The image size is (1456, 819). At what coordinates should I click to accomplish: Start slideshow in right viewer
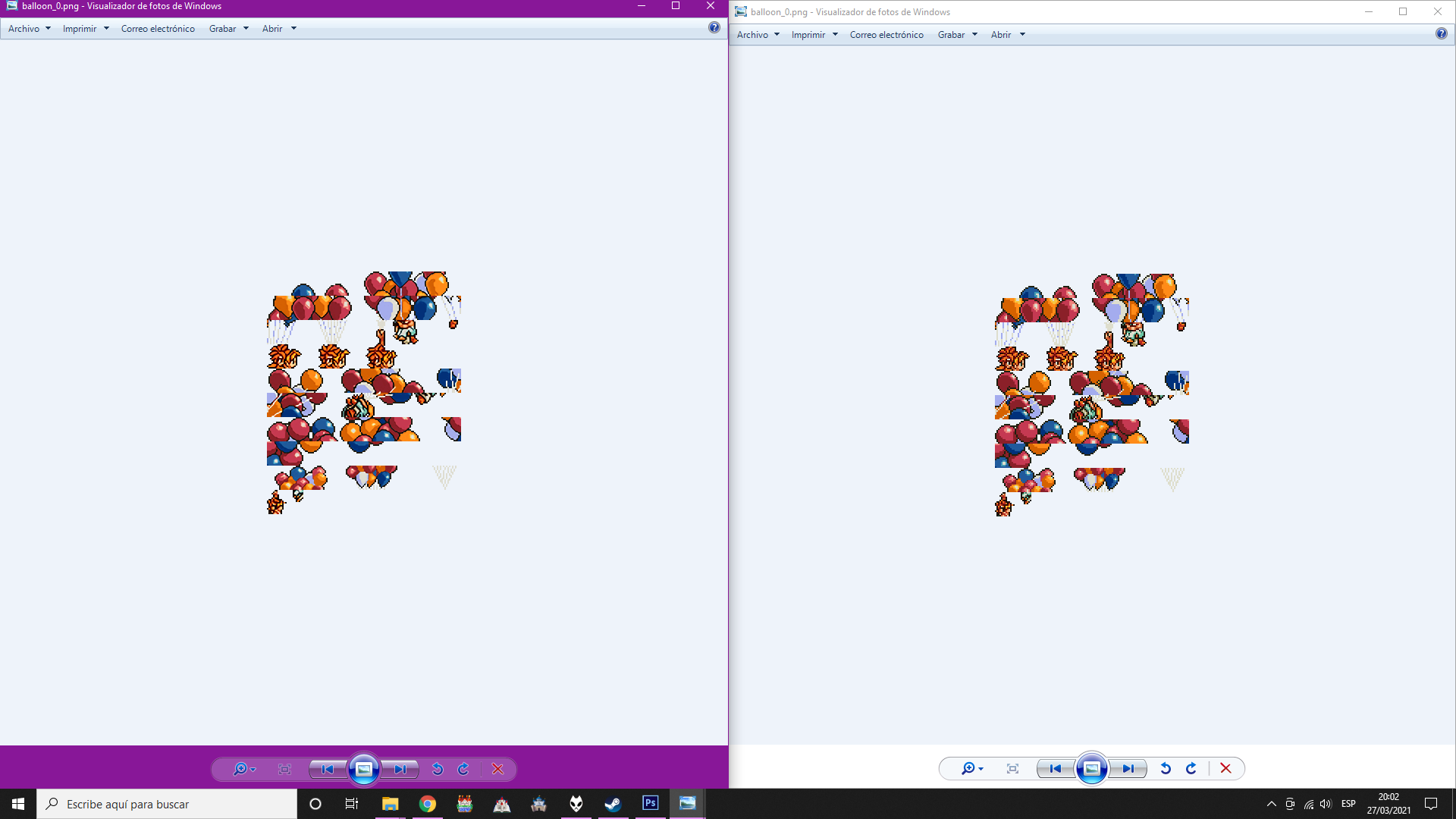pyautogui.click(x=1092, y=768)
